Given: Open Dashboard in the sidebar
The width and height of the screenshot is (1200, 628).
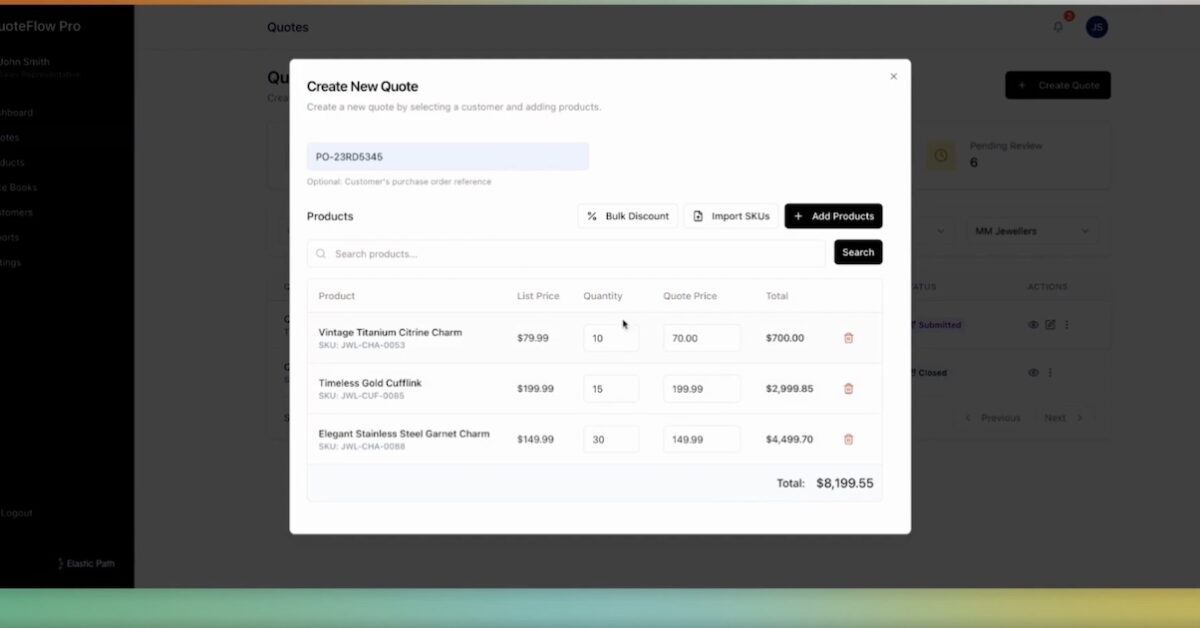Looking at the screenshot, I should point(16,113).
